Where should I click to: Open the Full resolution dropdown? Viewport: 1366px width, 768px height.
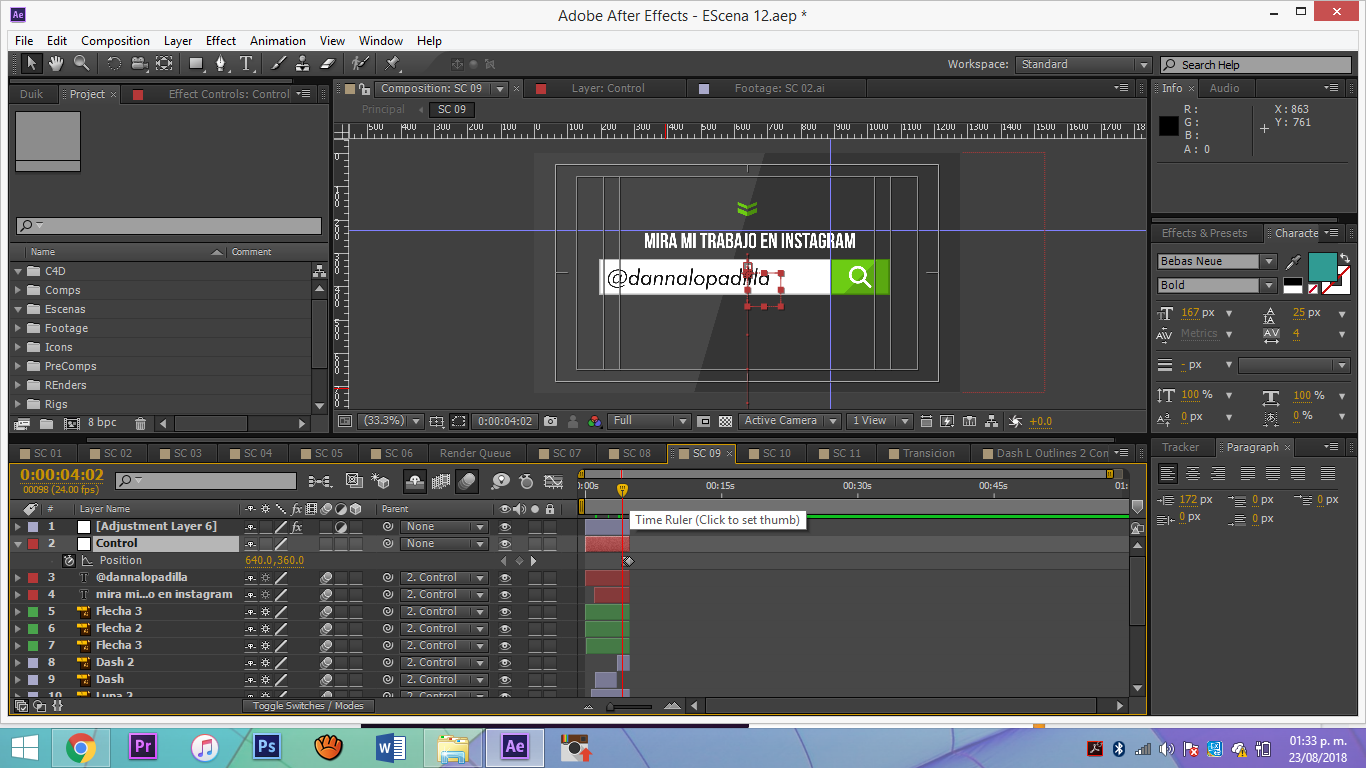[651, 422]
